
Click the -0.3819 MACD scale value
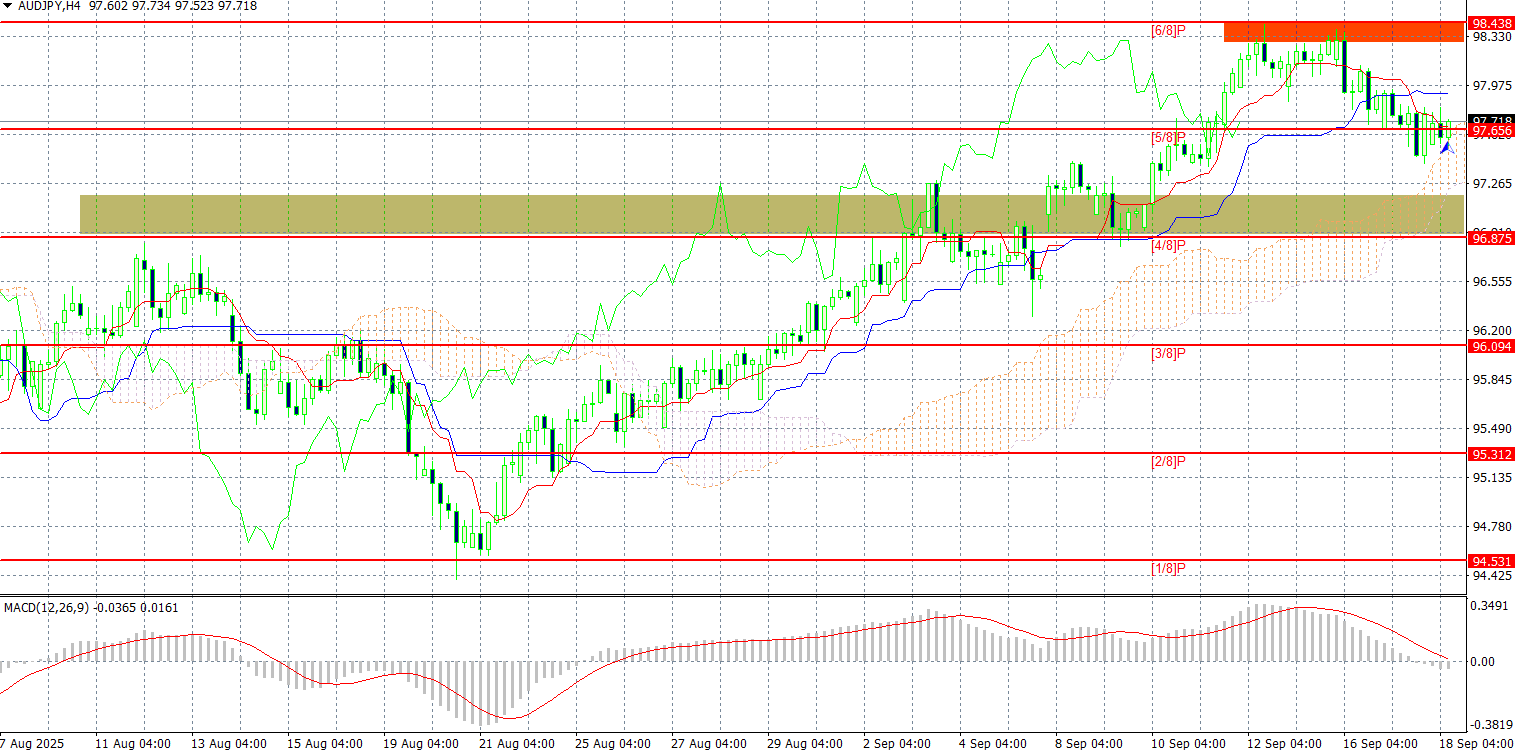click(x=1489, y=725)
